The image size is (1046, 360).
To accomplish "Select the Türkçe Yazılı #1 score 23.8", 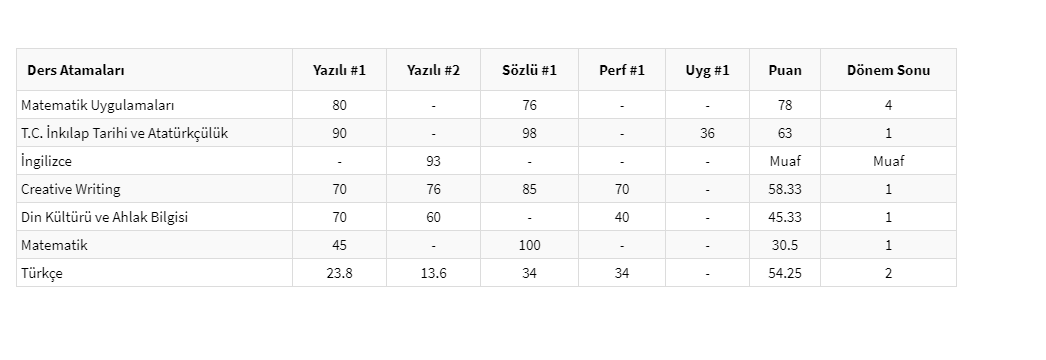I will point(339,273).
